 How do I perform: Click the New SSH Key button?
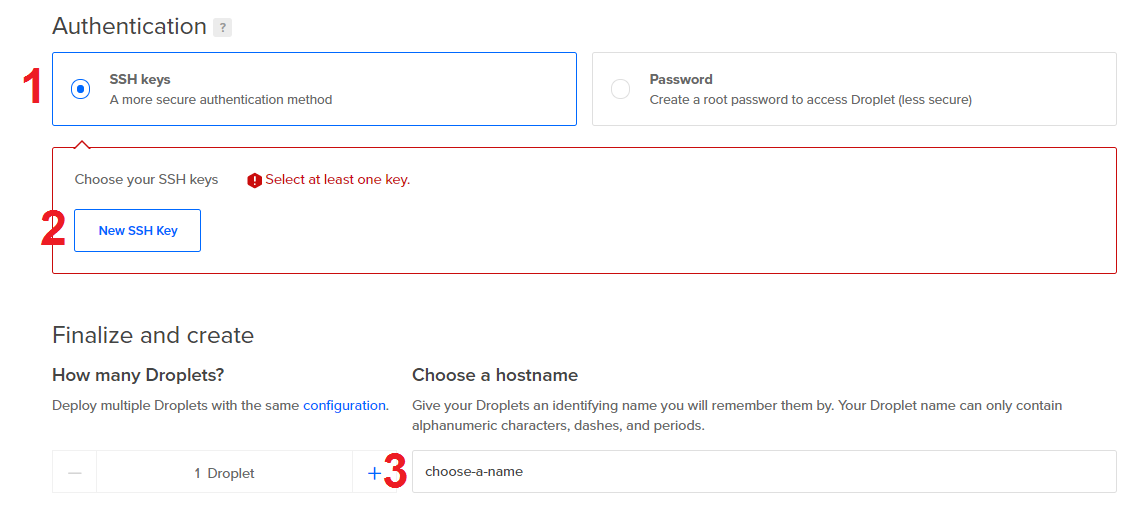(x=138, y=230)
